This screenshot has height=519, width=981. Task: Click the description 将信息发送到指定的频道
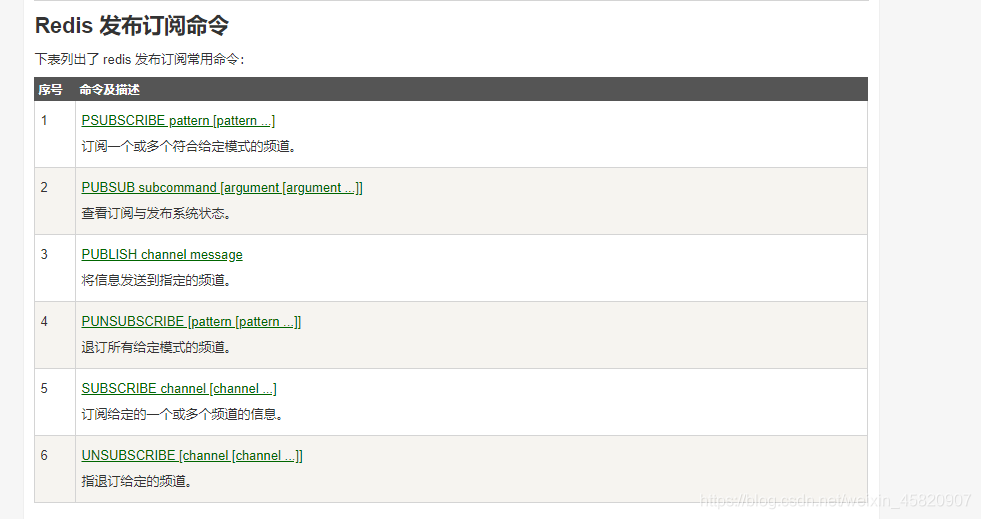coord(156,280)
